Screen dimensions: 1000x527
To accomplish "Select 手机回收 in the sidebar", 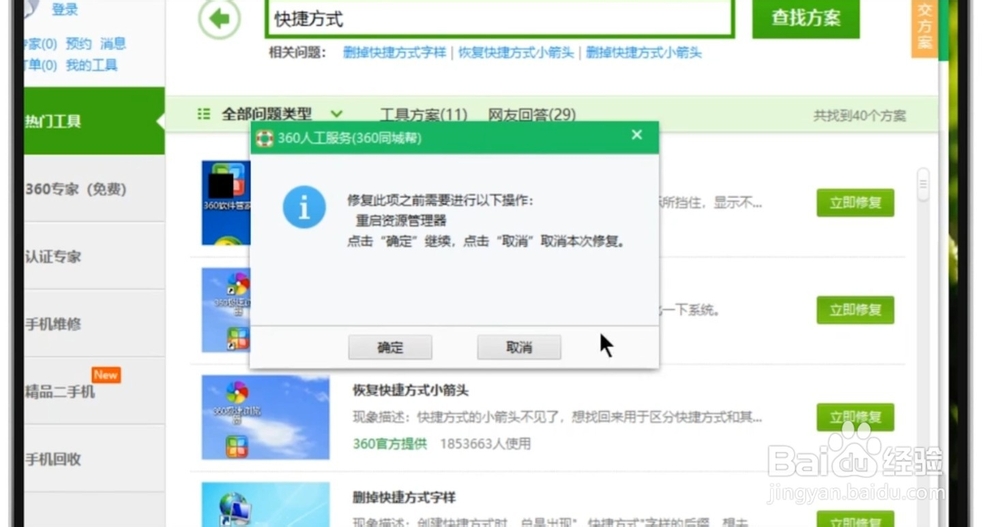I will [93, 459].
